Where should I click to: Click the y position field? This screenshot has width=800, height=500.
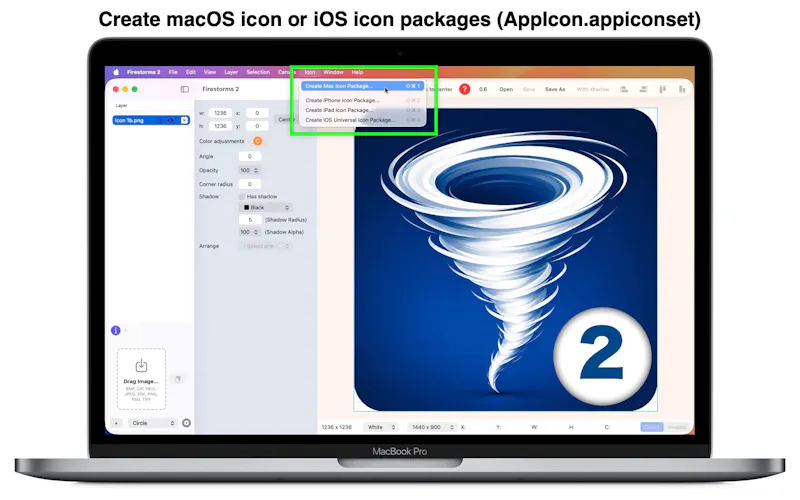click(x=257, y=126)
